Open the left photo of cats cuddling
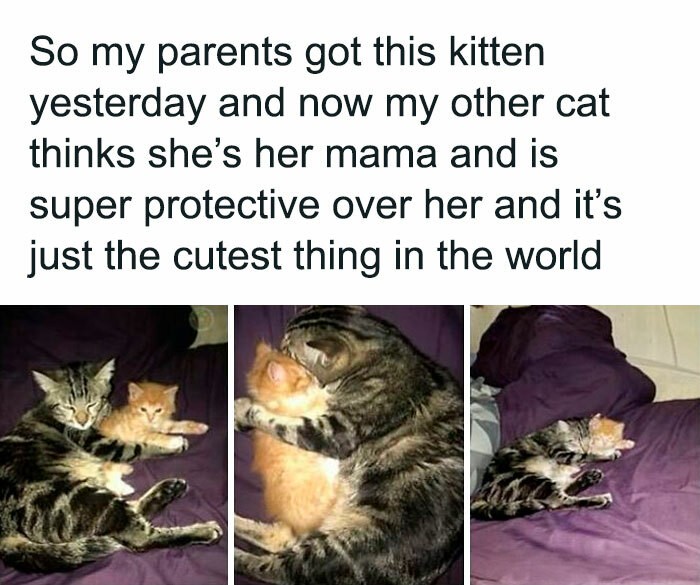The height and width of the screenshot is (585, 700). [x=114, y=445]
